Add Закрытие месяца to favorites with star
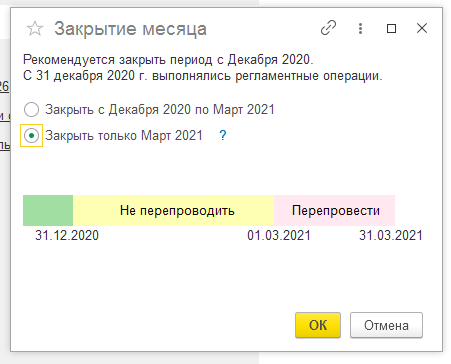 [35, 29]
